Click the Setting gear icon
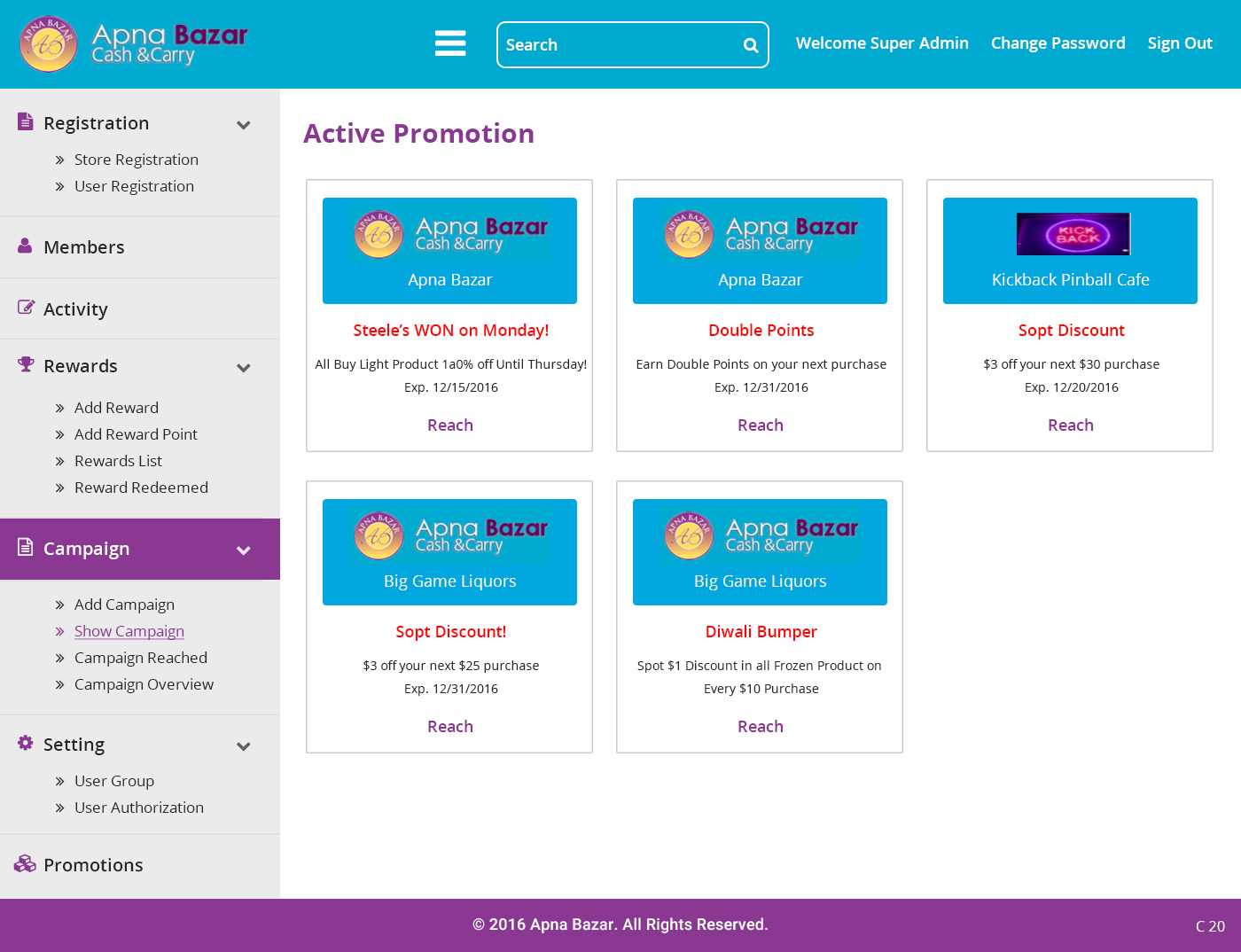This screenshot has height=952, width=1241. pos(26,743)
